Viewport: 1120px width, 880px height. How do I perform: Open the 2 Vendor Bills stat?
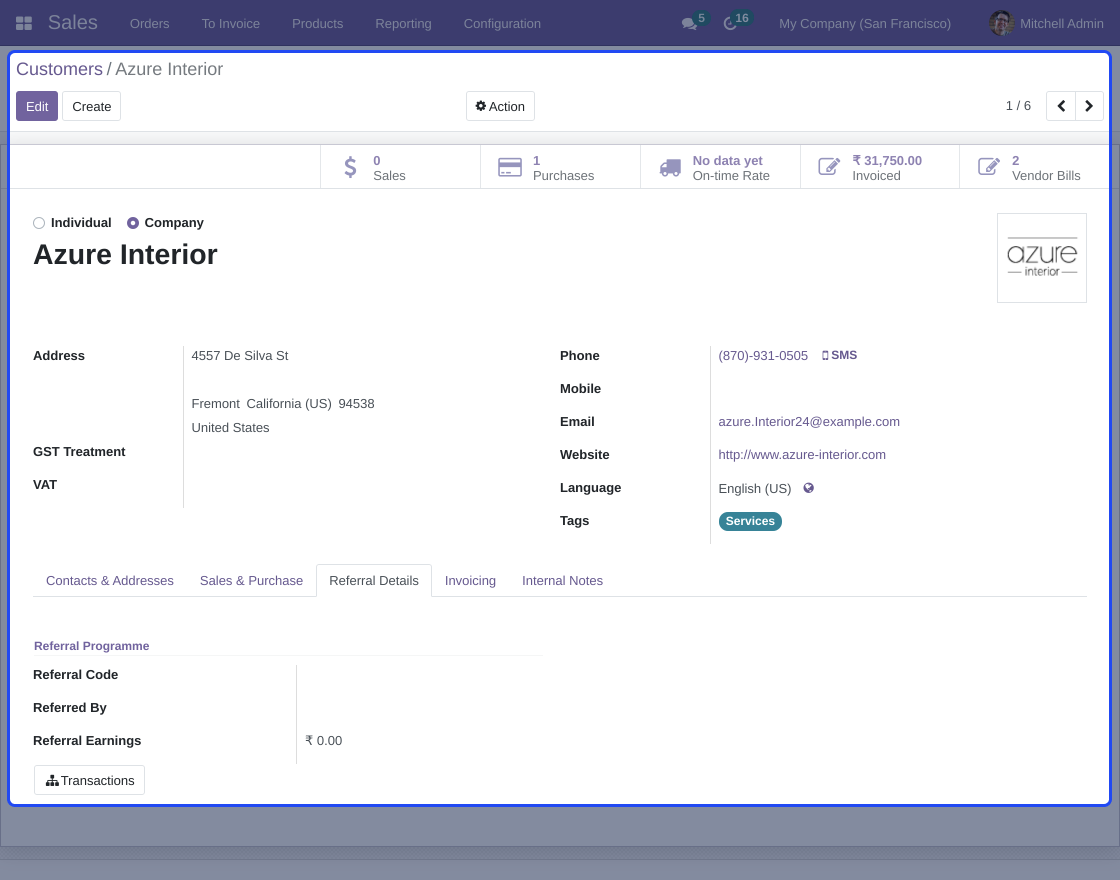(1034, 167)
